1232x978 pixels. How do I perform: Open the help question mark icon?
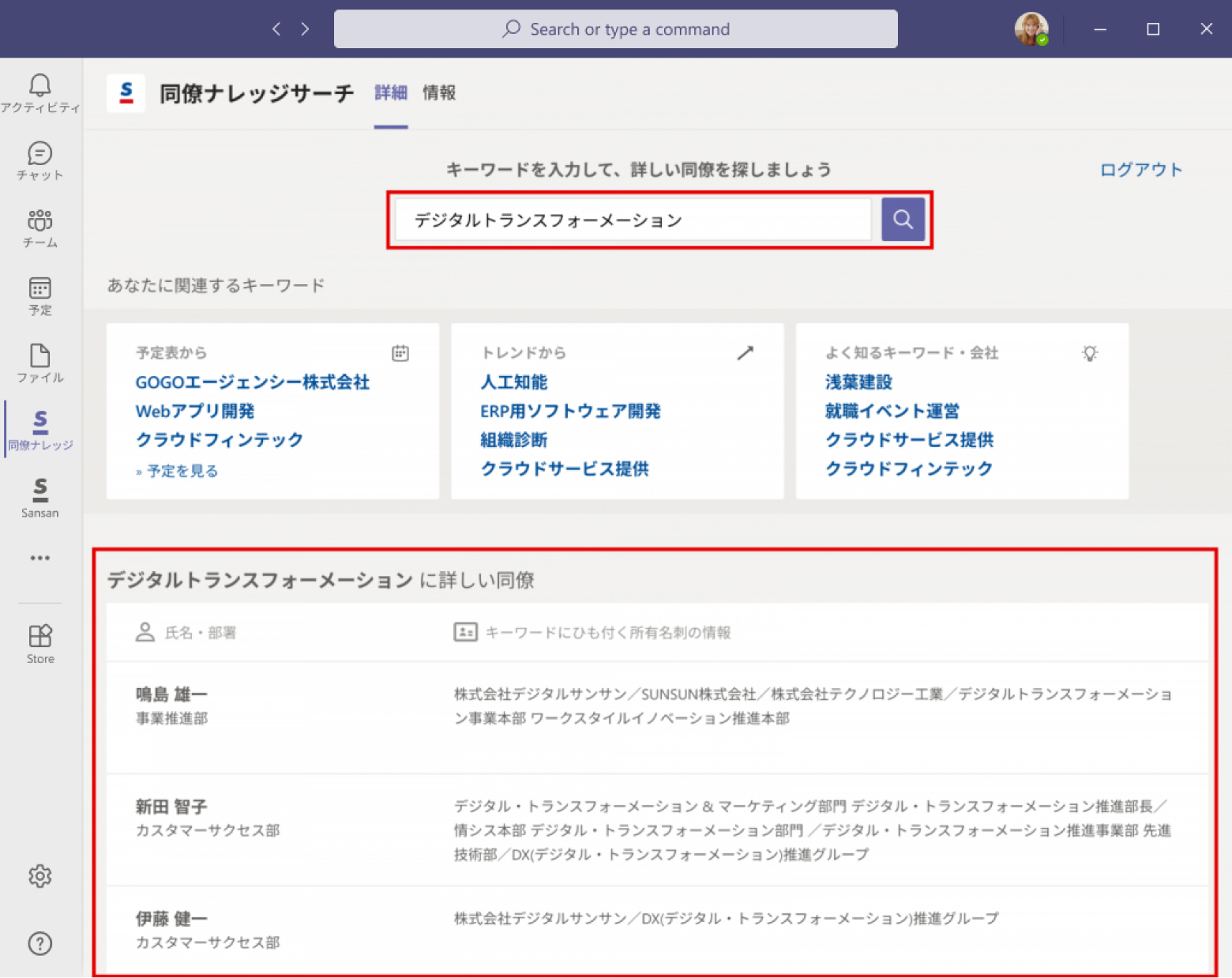[x=39, y=943]
